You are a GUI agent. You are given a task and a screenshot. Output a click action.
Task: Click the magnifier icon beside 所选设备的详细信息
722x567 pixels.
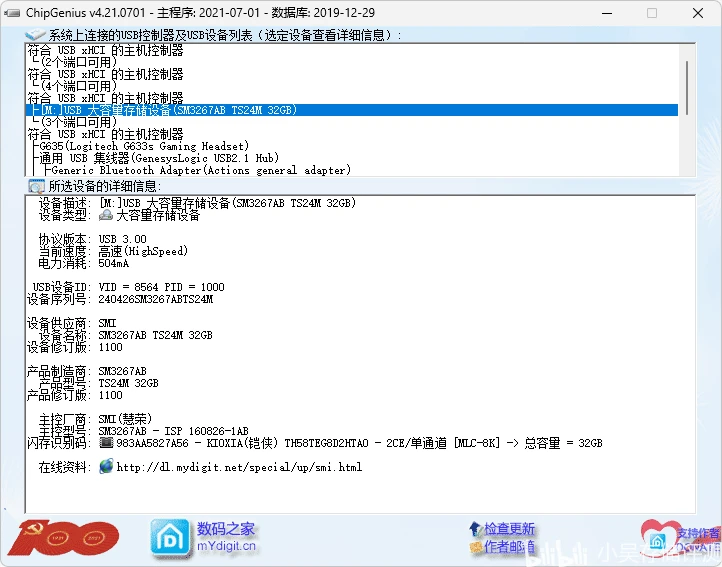coord(36,186)
